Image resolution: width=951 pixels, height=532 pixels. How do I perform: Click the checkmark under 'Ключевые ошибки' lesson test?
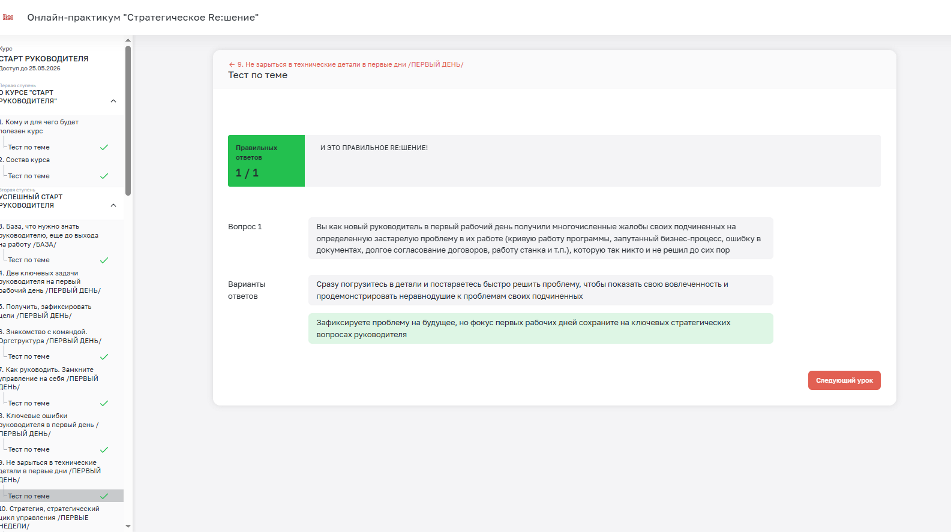coord(104,450)
